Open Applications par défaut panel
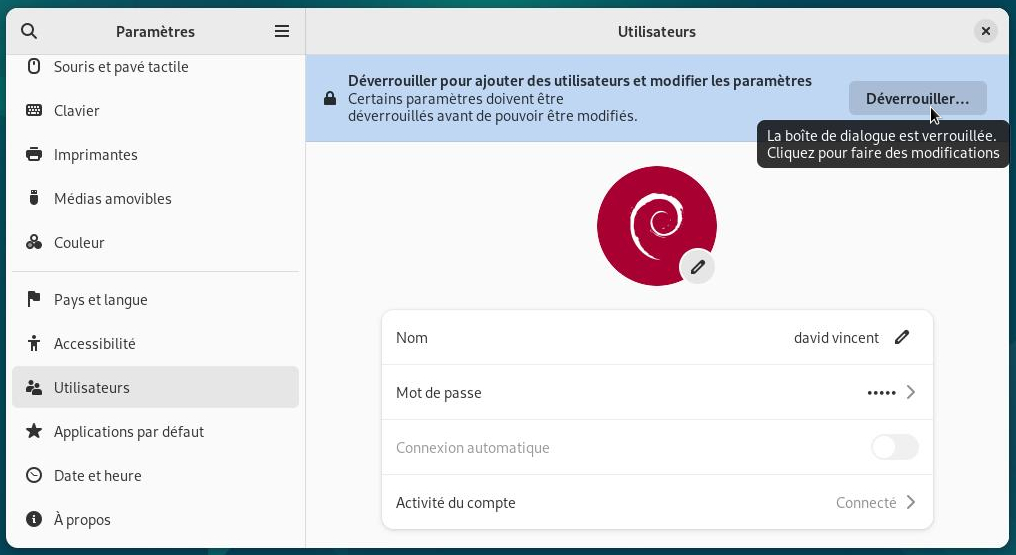 click(x=156, y=431)
